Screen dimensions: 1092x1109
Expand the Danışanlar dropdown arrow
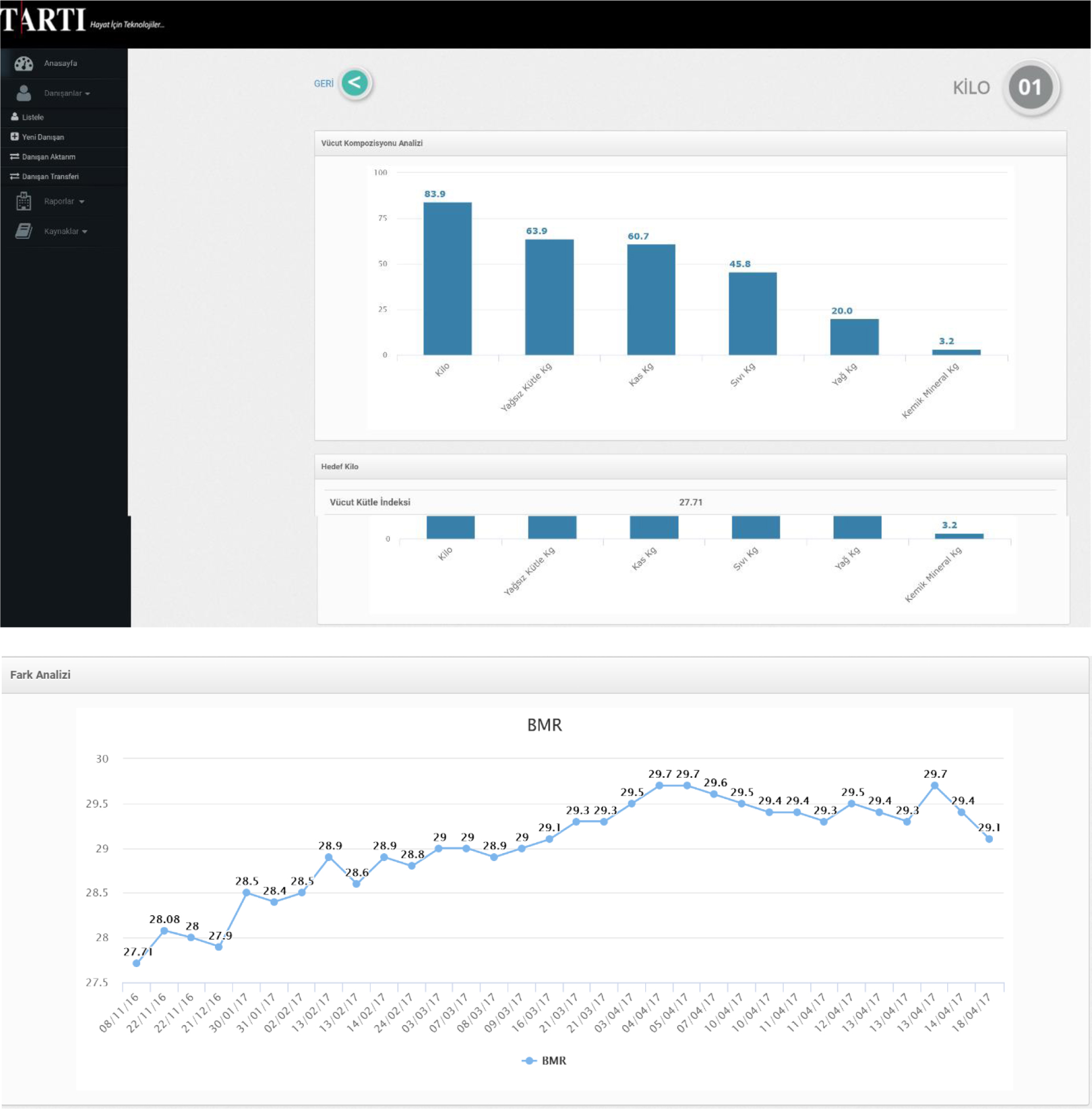click(x=88, y=93)
